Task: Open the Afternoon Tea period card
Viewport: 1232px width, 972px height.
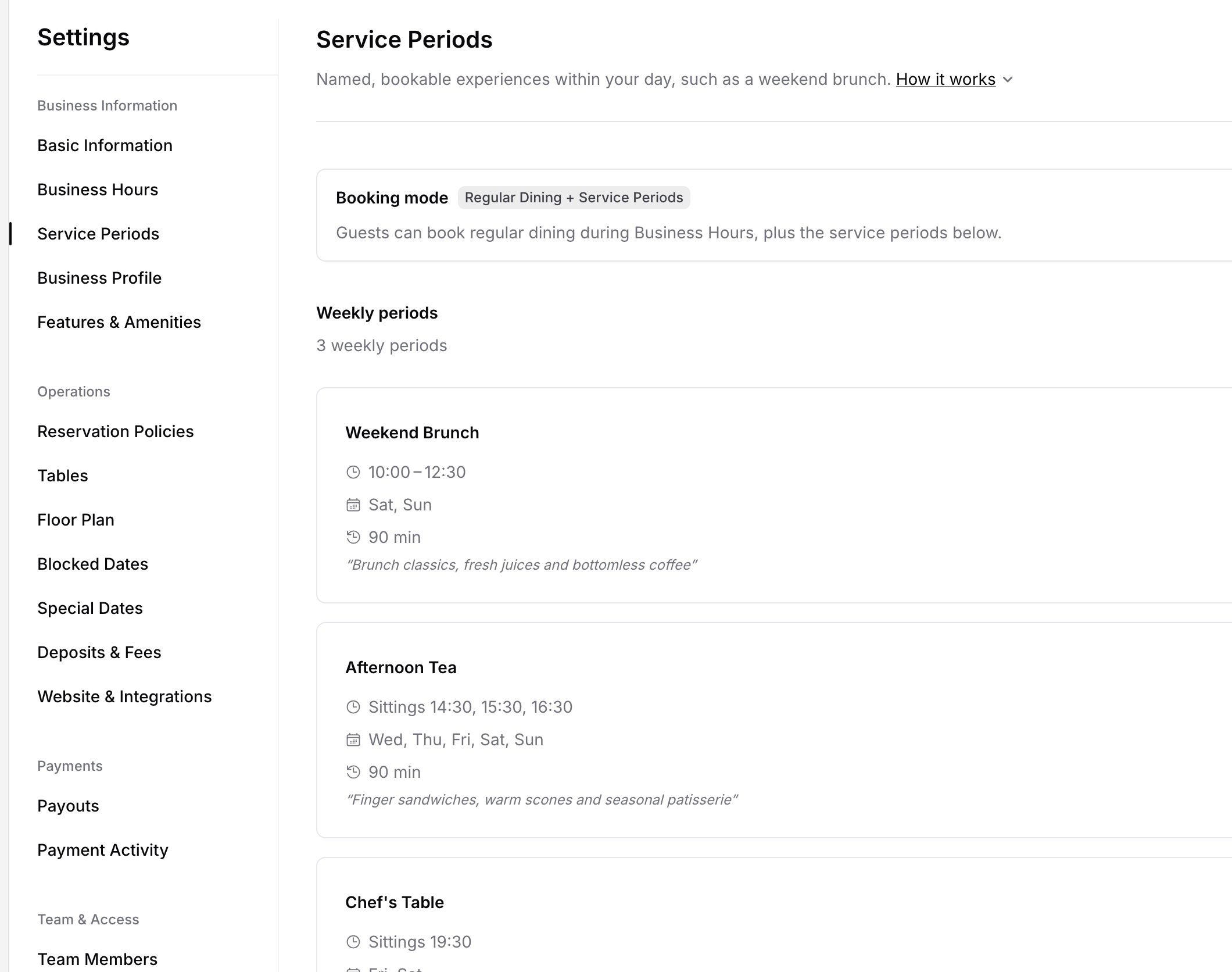Action: (774, 730)
